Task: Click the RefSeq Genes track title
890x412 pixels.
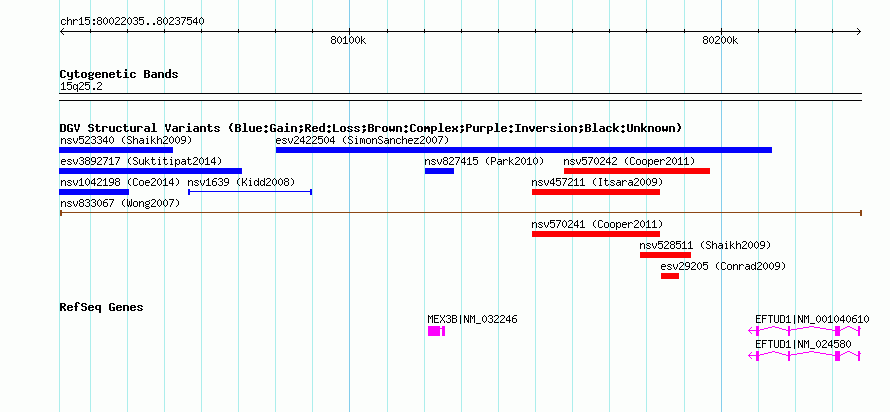Action: (102, 307)
